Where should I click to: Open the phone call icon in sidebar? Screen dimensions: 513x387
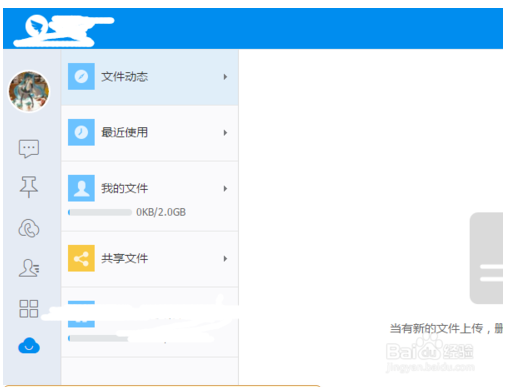[29, 228]
